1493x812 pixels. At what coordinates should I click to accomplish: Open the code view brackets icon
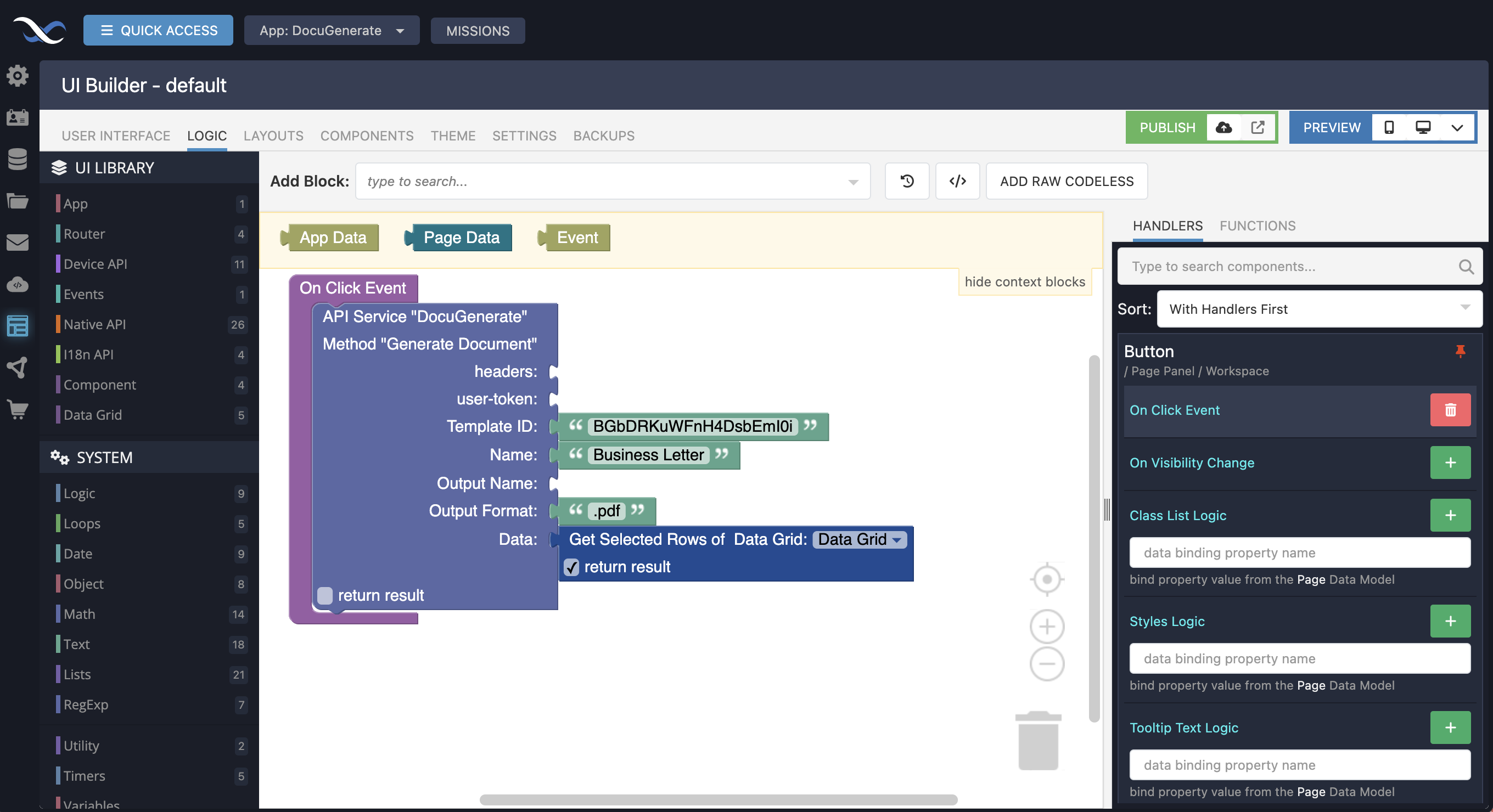click(x=957, y=181)
